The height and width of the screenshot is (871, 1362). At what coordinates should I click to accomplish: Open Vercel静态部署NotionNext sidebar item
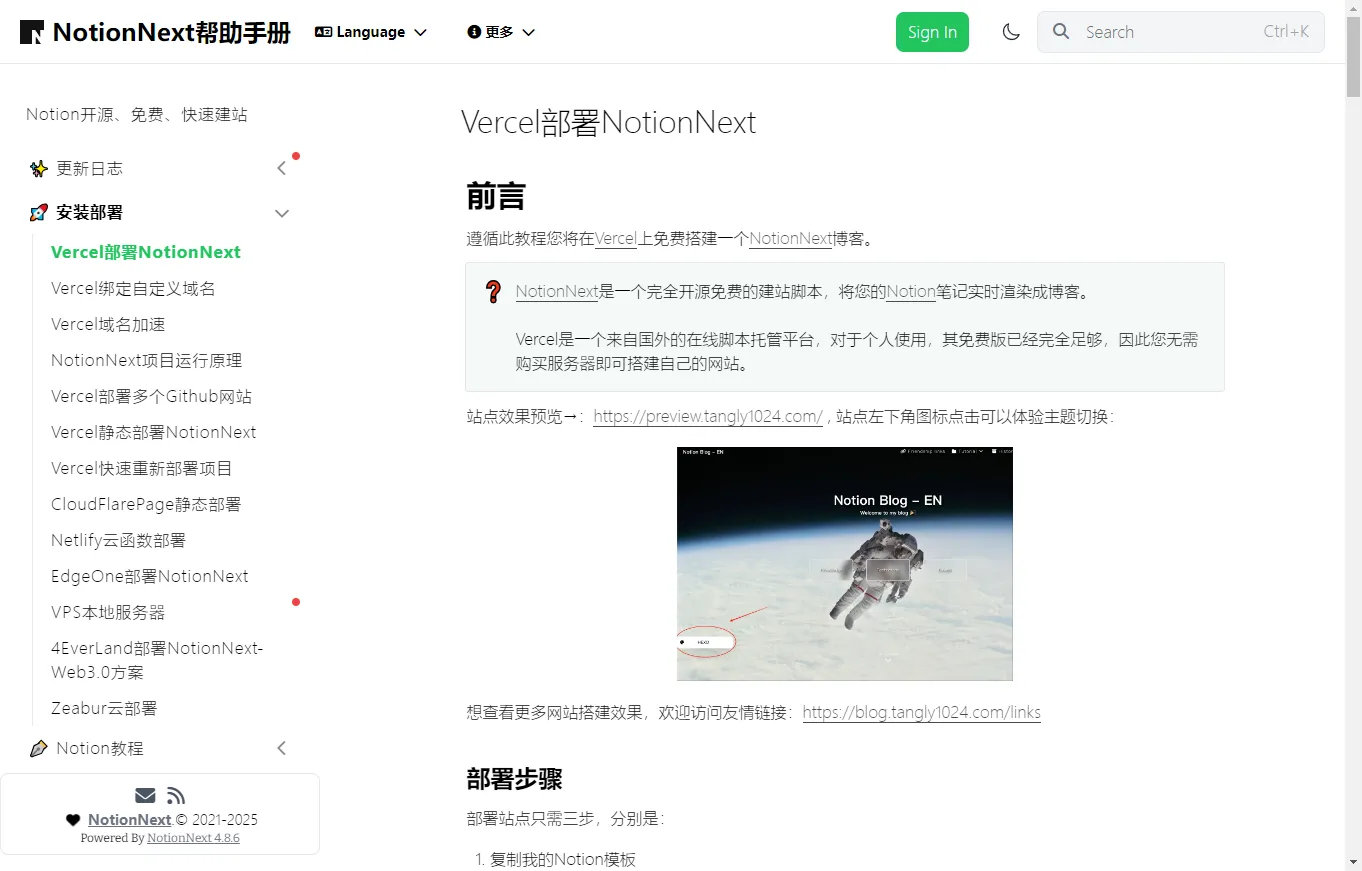click(x=153, y=432)
